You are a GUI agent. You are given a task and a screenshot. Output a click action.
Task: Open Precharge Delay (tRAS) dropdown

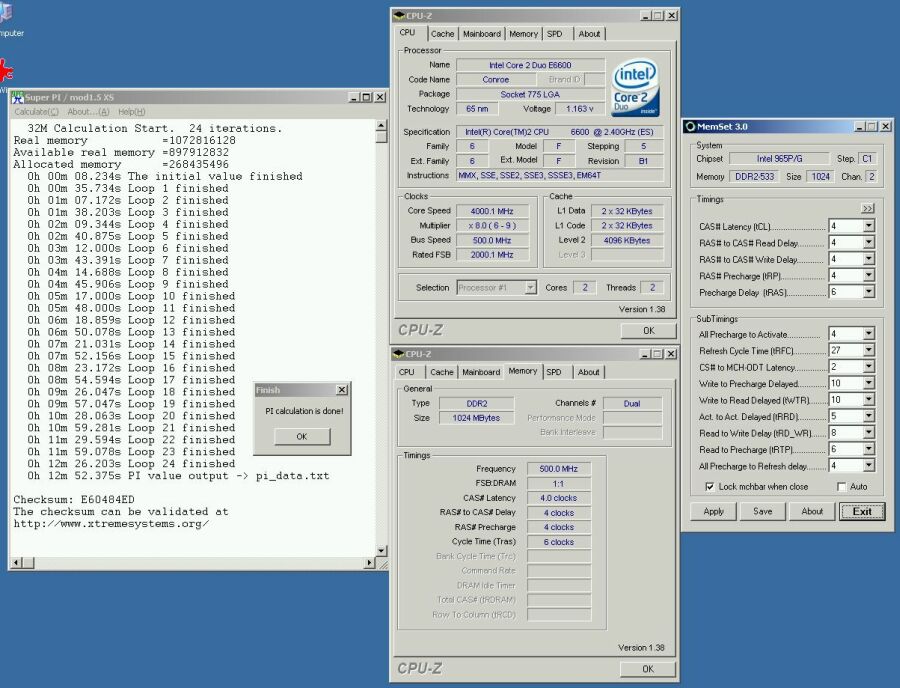tap(868, 292)
